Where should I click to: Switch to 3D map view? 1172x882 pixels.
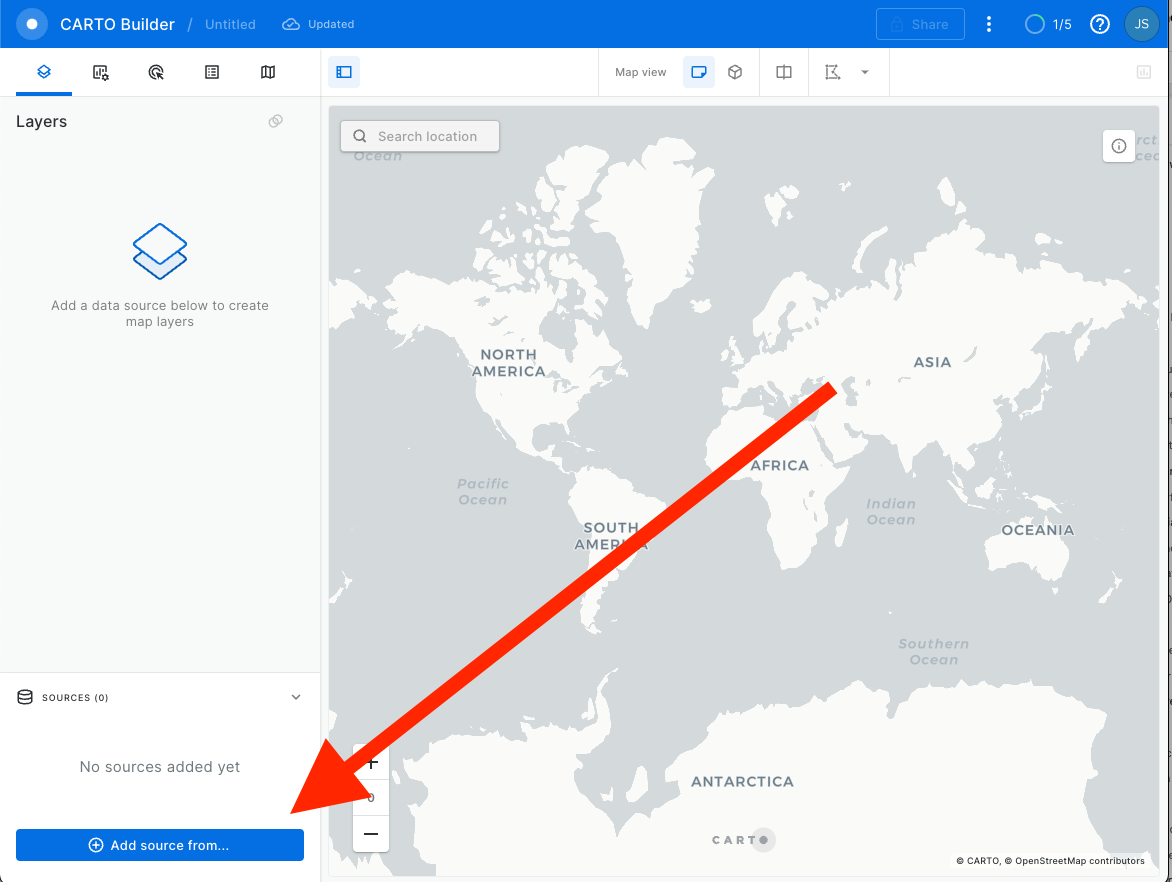click(735, 72)
